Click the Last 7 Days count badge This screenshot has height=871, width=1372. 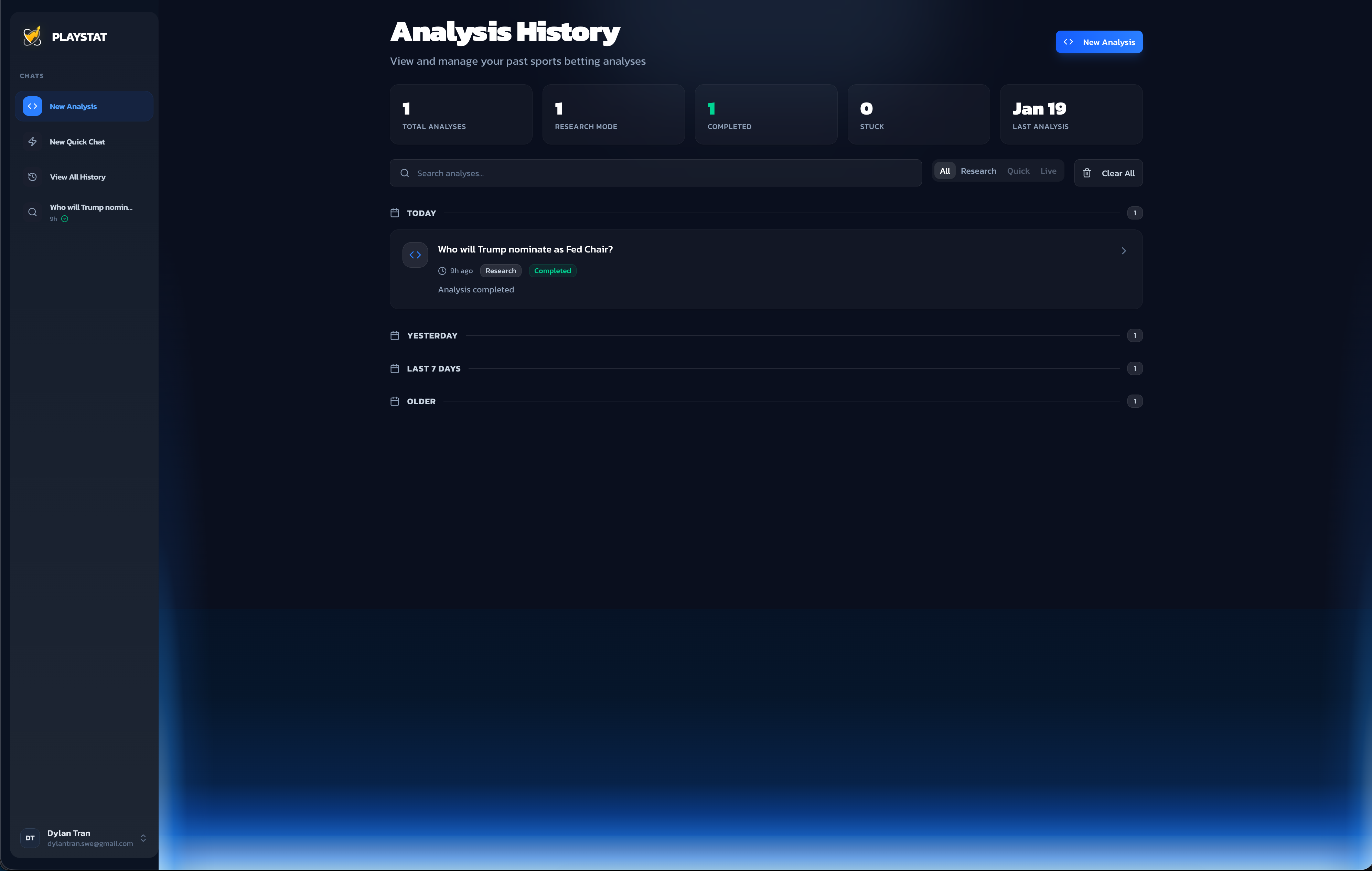click(x=1134, y=368)
